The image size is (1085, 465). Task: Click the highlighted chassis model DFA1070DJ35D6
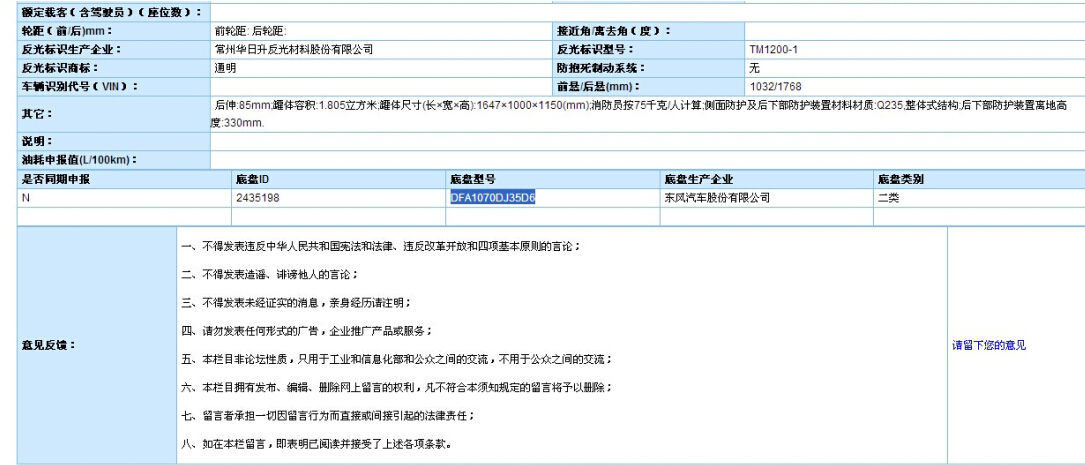pos(493,198)
